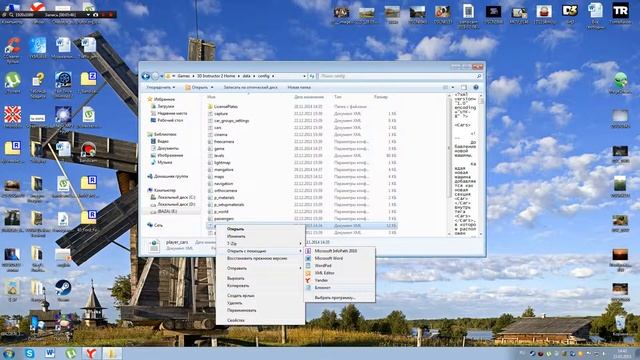The height and width of the screenshot is (360, 640).
Task: Select the capture file
Action: pyautogui.click(x=221, y=113)
